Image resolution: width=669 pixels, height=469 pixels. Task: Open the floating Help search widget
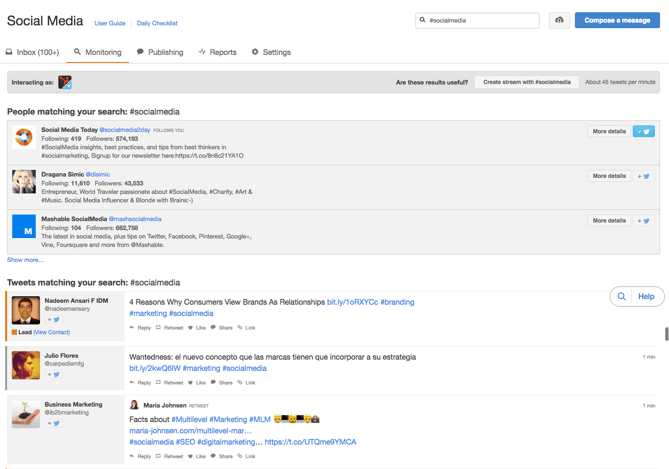637,296
